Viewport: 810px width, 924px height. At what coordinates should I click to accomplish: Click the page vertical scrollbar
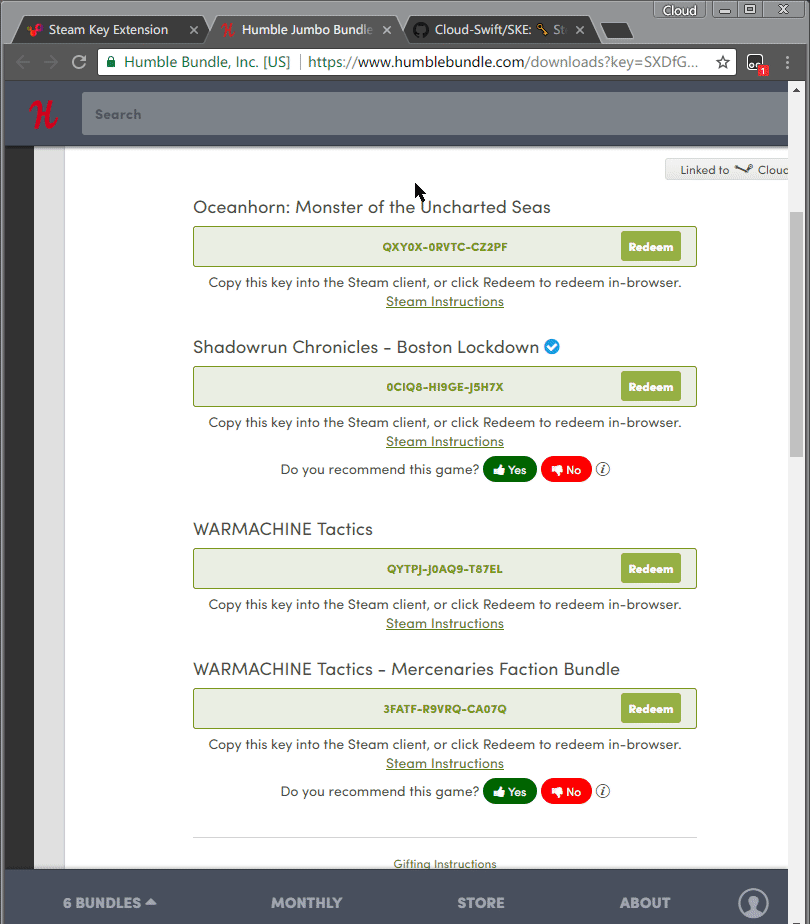click(x=796, y=330)
